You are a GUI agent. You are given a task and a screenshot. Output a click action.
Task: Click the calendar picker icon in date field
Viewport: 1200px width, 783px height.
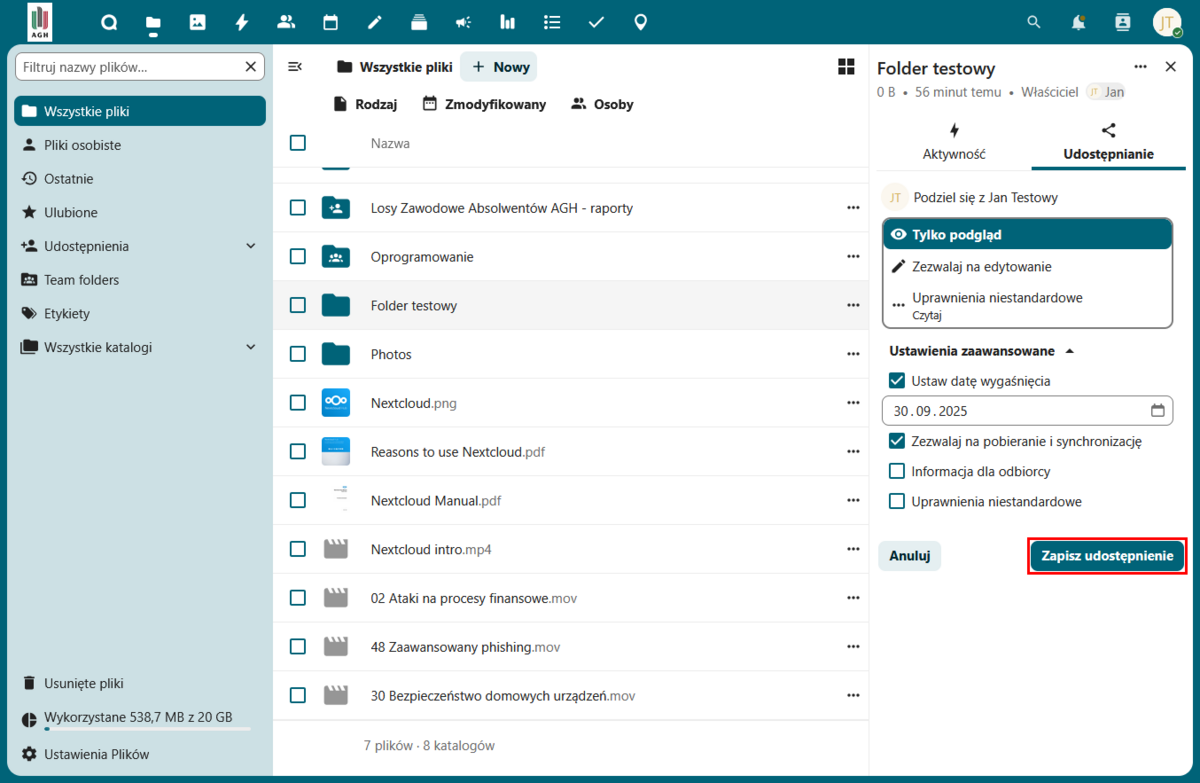1158,410
